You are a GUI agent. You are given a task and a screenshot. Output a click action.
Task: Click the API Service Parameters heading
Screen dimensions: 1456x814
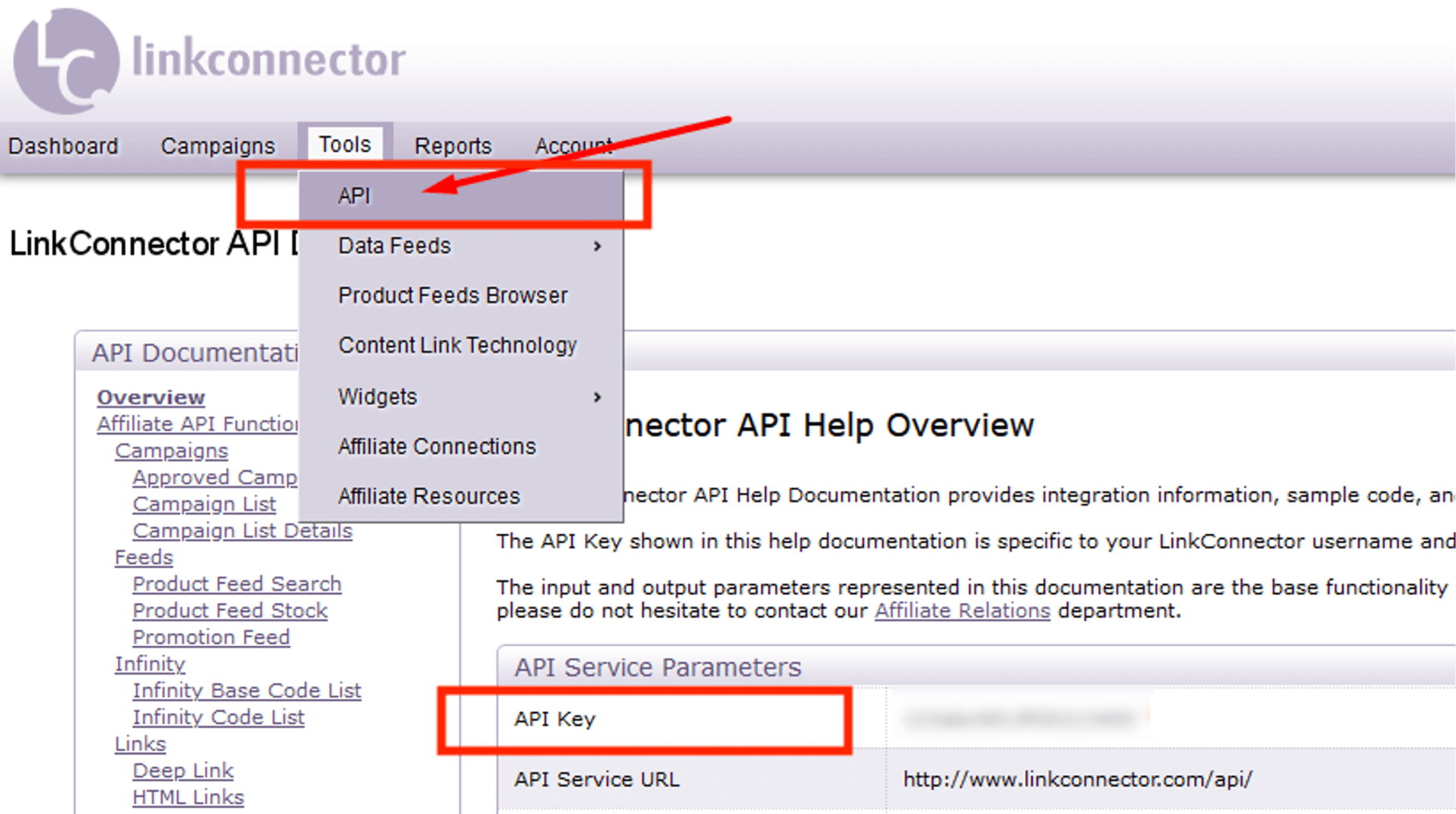(x=658, y=667)
